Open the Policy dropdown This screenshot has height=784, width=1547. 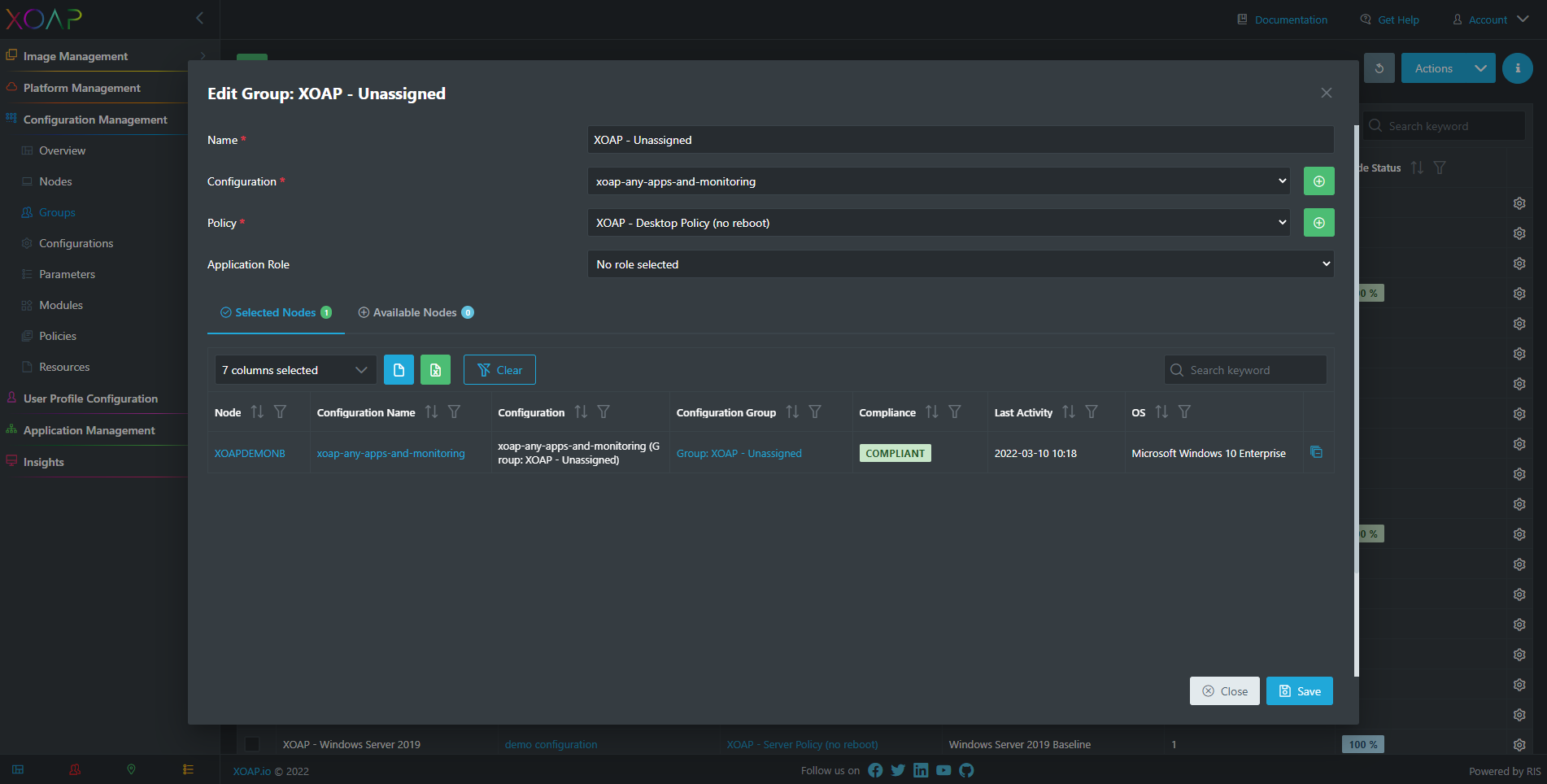pos(939,223)
